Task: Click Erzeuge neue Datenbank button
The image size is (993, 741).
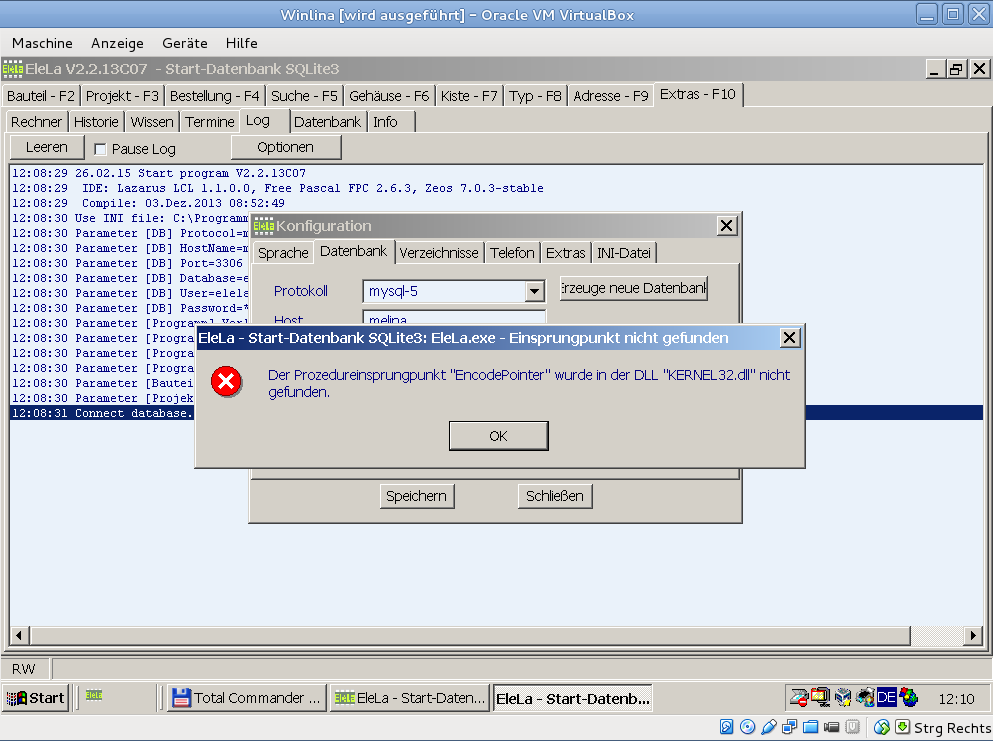Action: (x=634, y=288)
